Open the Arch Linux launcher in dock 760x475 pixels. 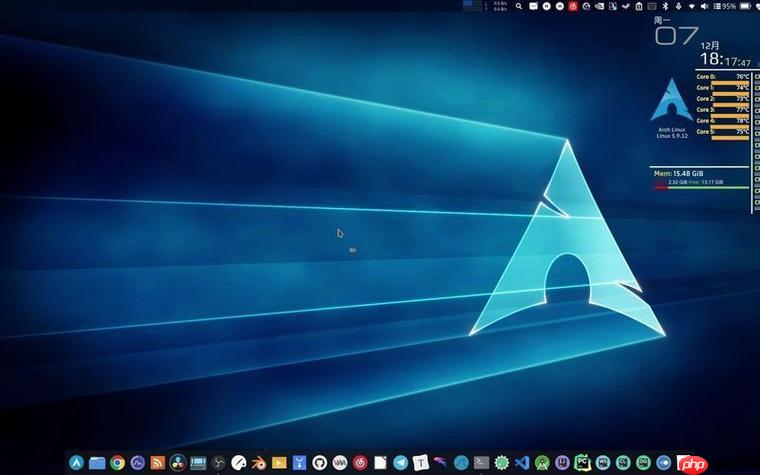click(x=76, y=463)
